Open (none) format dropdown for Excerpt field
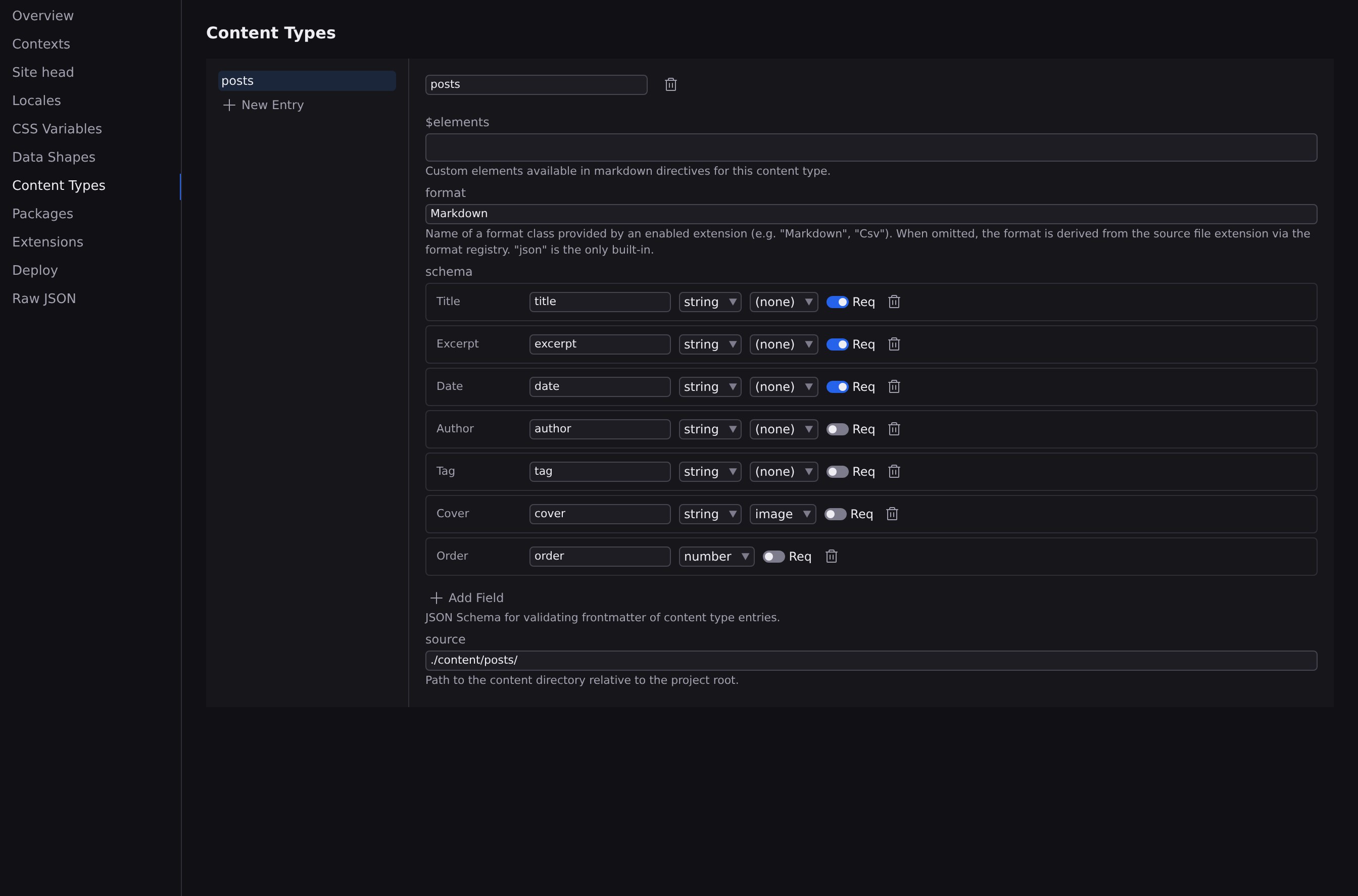 [x=784, y=344]
